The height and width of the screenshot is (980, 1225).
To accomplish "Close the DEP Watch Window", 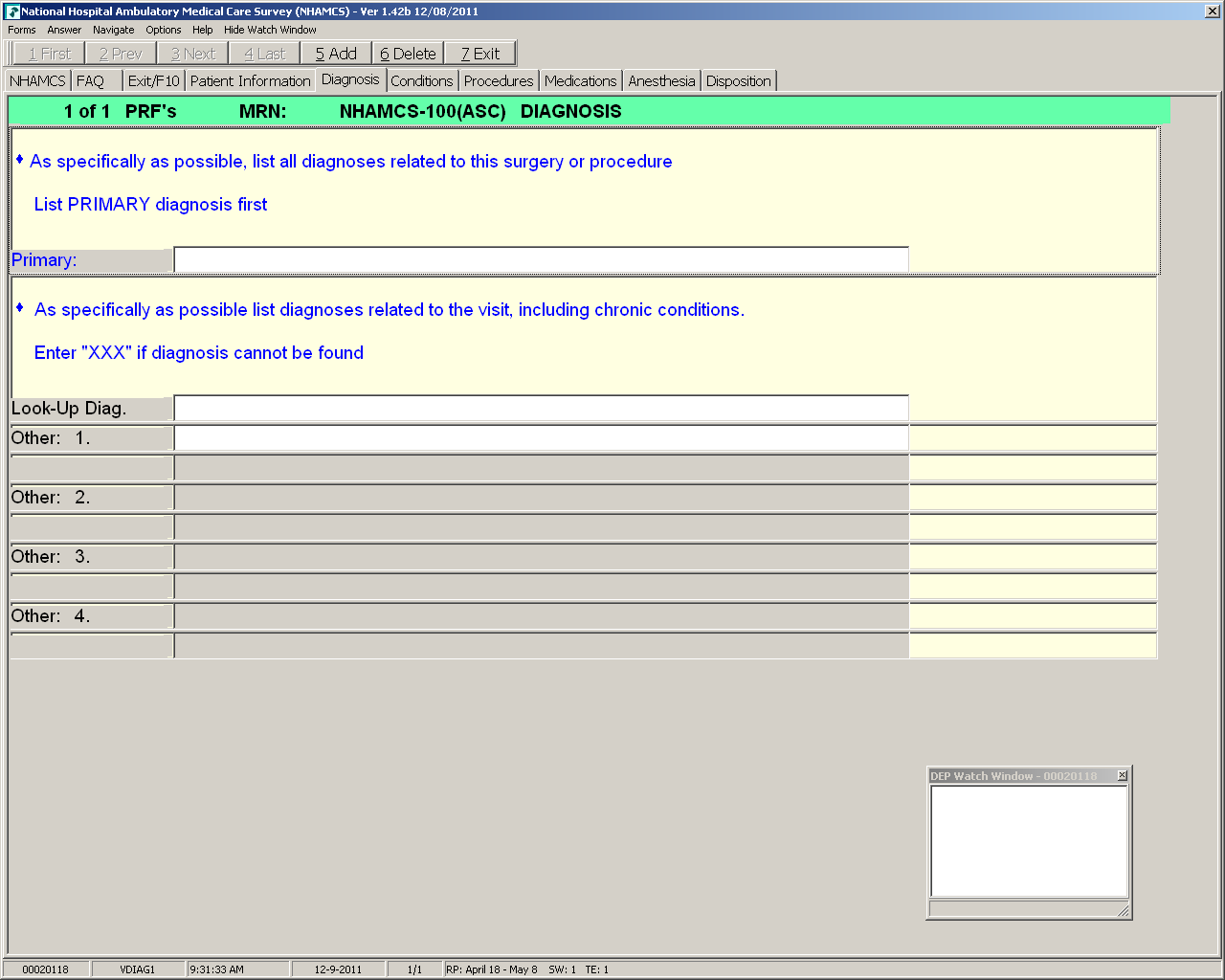I will [1123, 775].
